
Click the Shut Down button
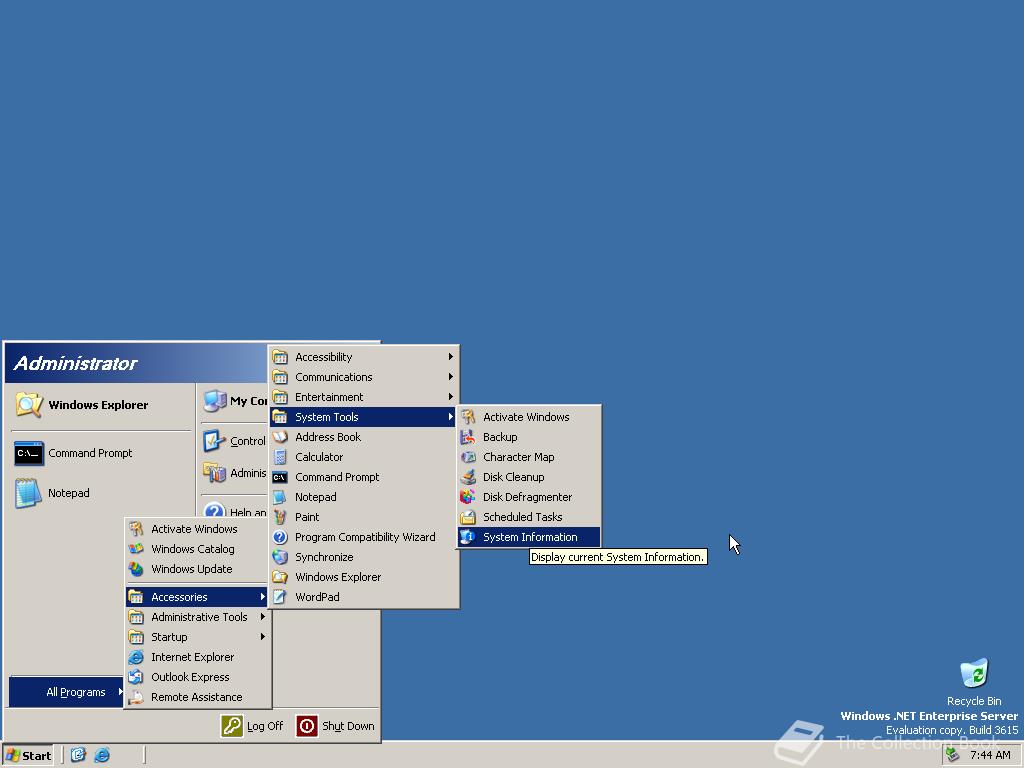(x=336, y=726)
